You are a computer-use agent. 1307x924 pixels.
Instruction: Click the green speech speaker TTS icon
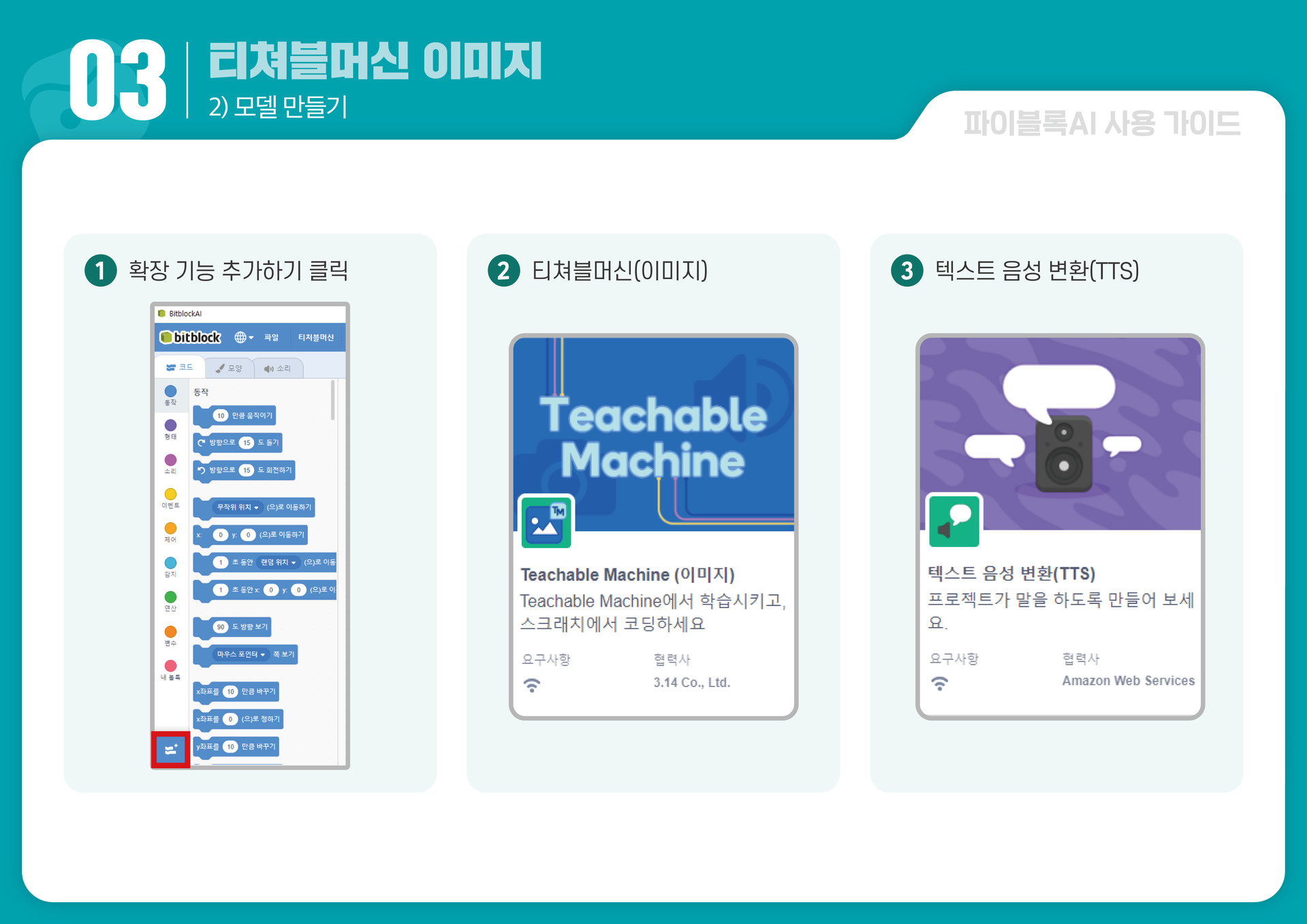pos(954,522)
